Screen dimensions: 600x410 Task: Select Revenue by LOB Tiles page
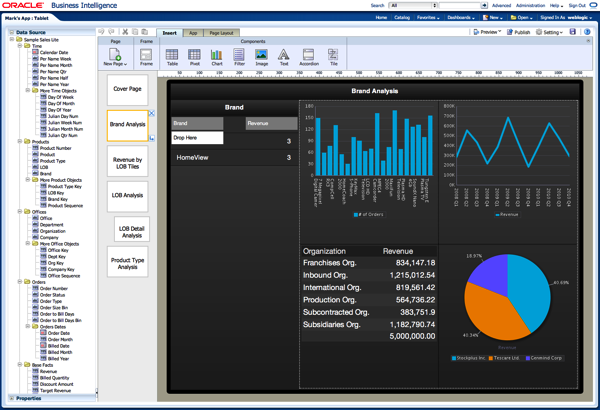127,161
